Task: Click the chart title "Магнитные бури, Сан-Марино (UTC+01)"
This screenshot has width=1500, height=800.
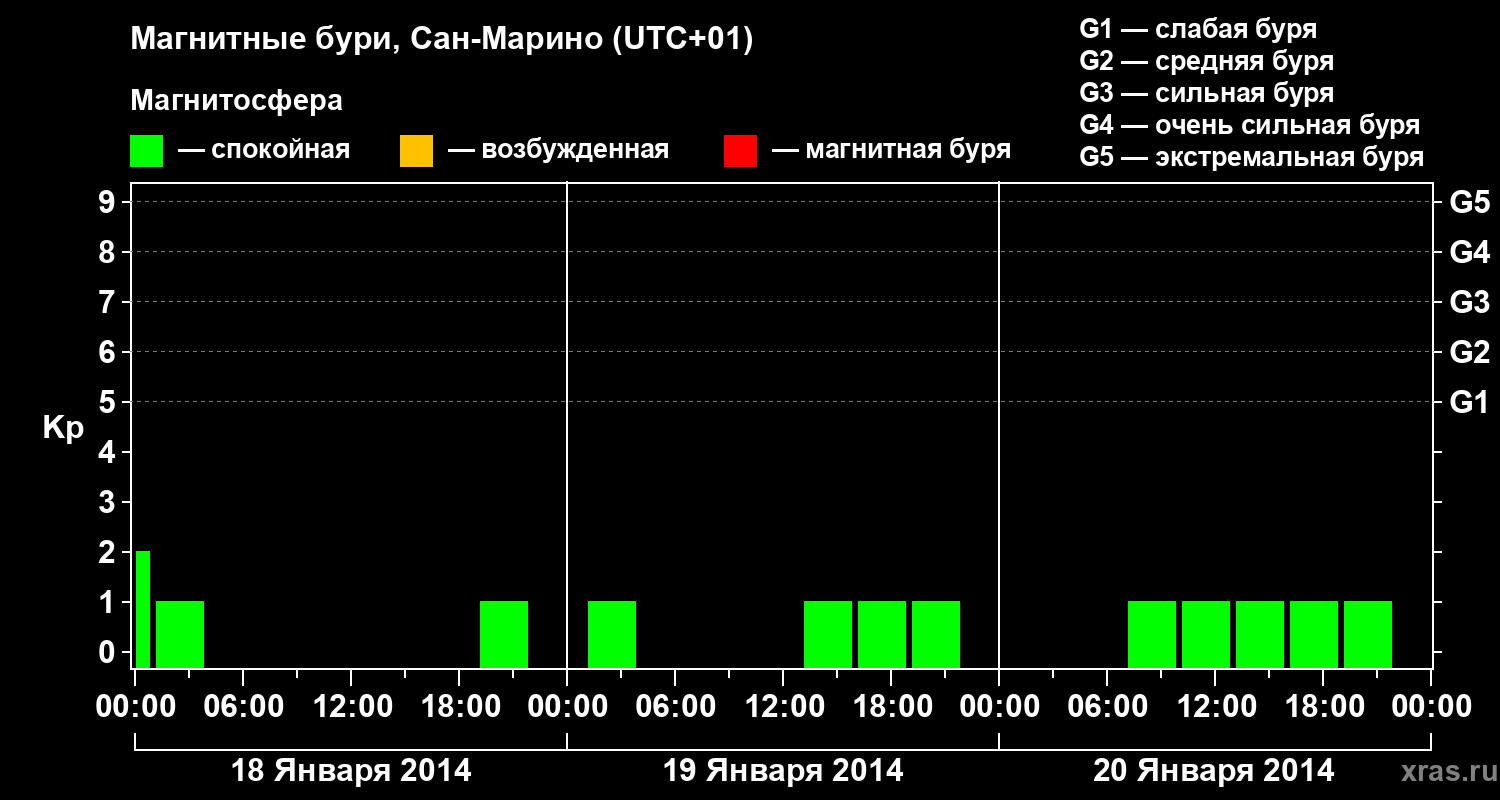Action: (441, 40)
